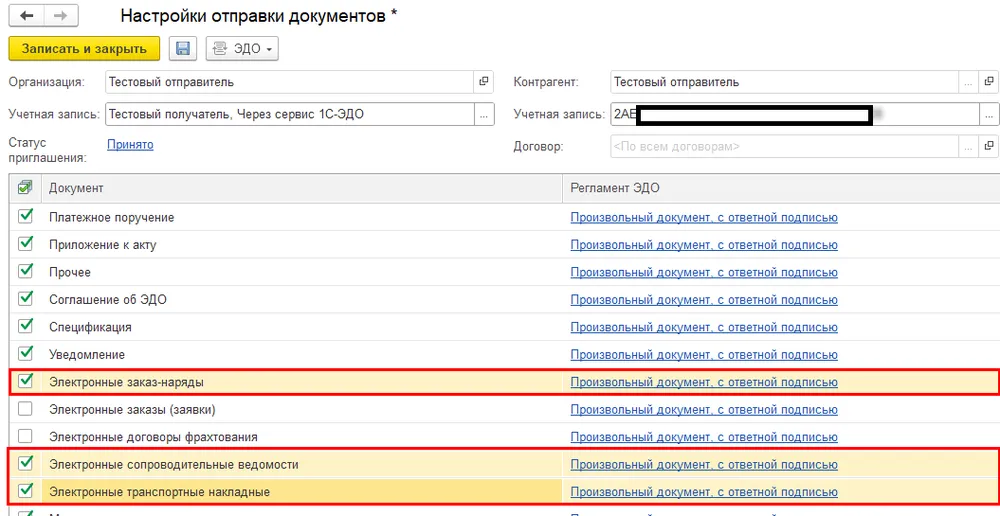Viewport: 1000px width, 516px height.
Task: Uncheck the Уведомление checkbox
Action: pyautogui.click(x=26, y=353)
